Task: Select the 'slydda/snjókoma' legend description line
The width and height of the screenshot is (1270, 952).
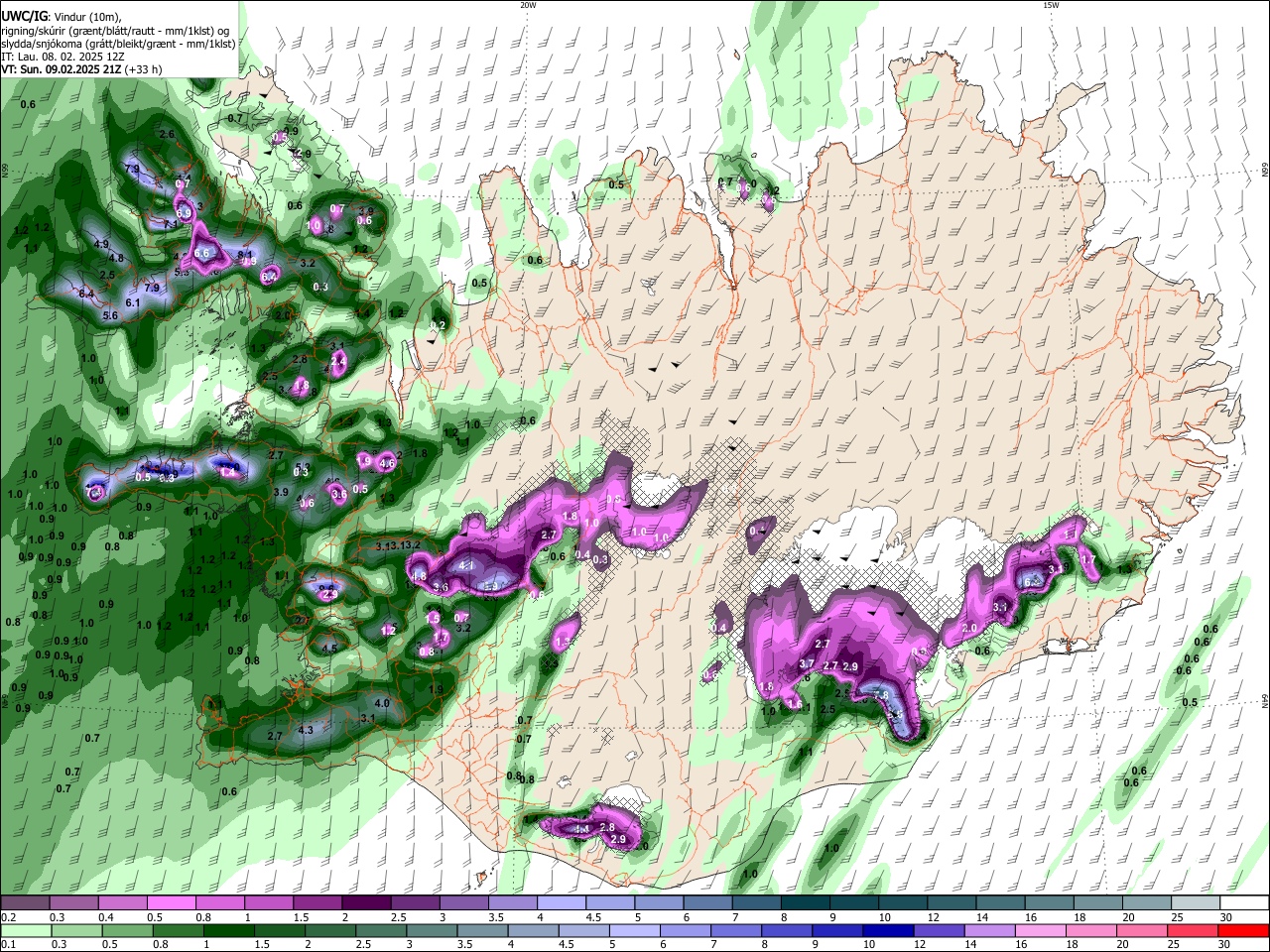Action: tap(118, 44)
